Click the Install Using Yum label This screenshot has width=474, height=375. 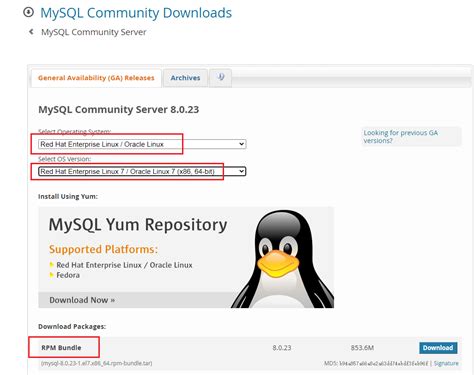(68, 197)
